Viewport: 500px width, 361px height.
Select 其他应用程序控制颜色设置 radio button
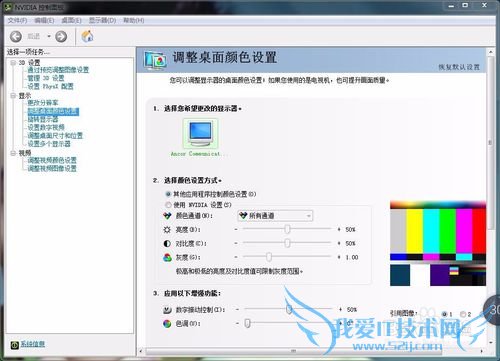(x=168, y=194)
